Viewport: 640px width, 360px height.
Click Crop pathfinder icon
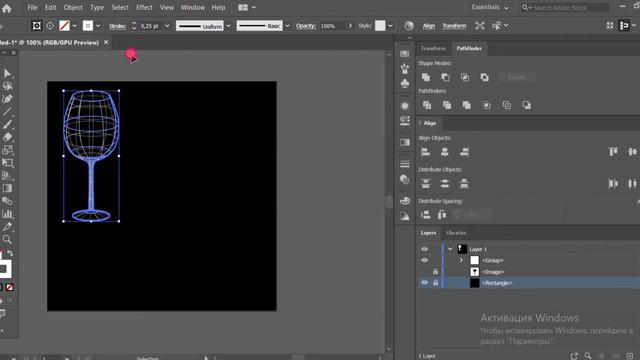pos(487,105)
